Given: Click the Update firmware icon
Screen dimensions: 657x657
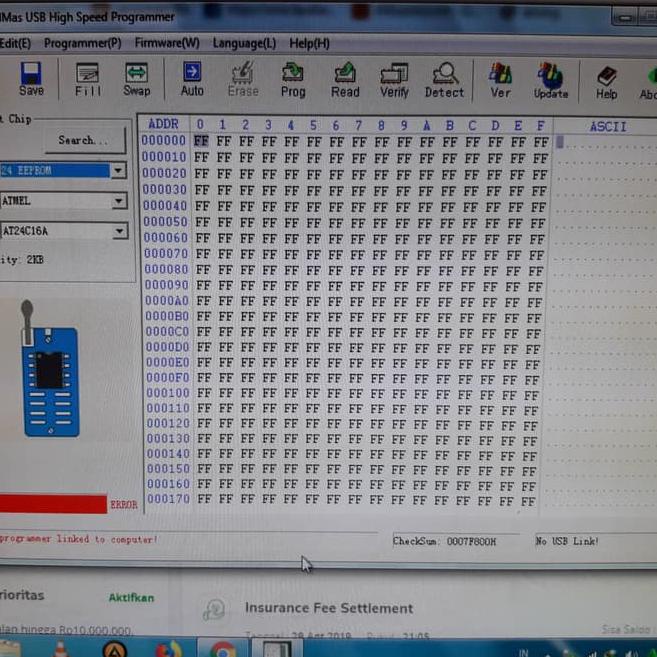Looking at the screenshot, I should pos(551,81).
